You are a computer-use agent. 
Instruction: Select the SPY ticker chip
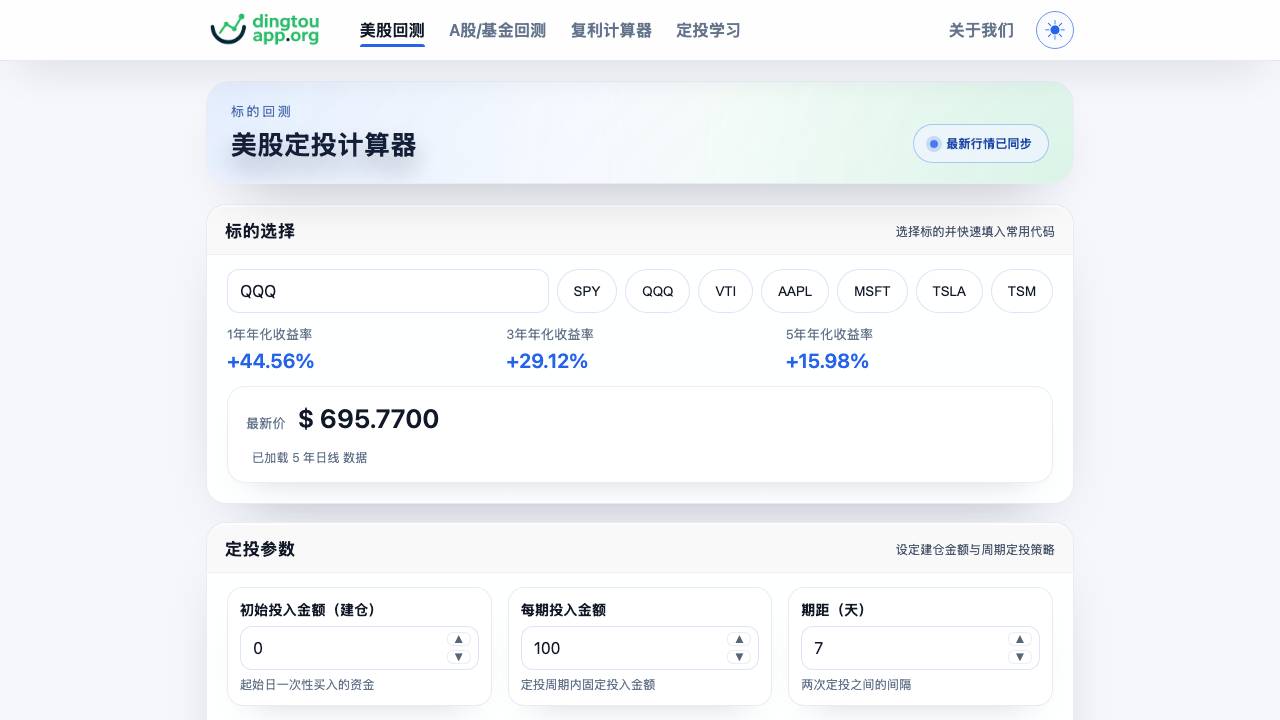pos(587,291)
